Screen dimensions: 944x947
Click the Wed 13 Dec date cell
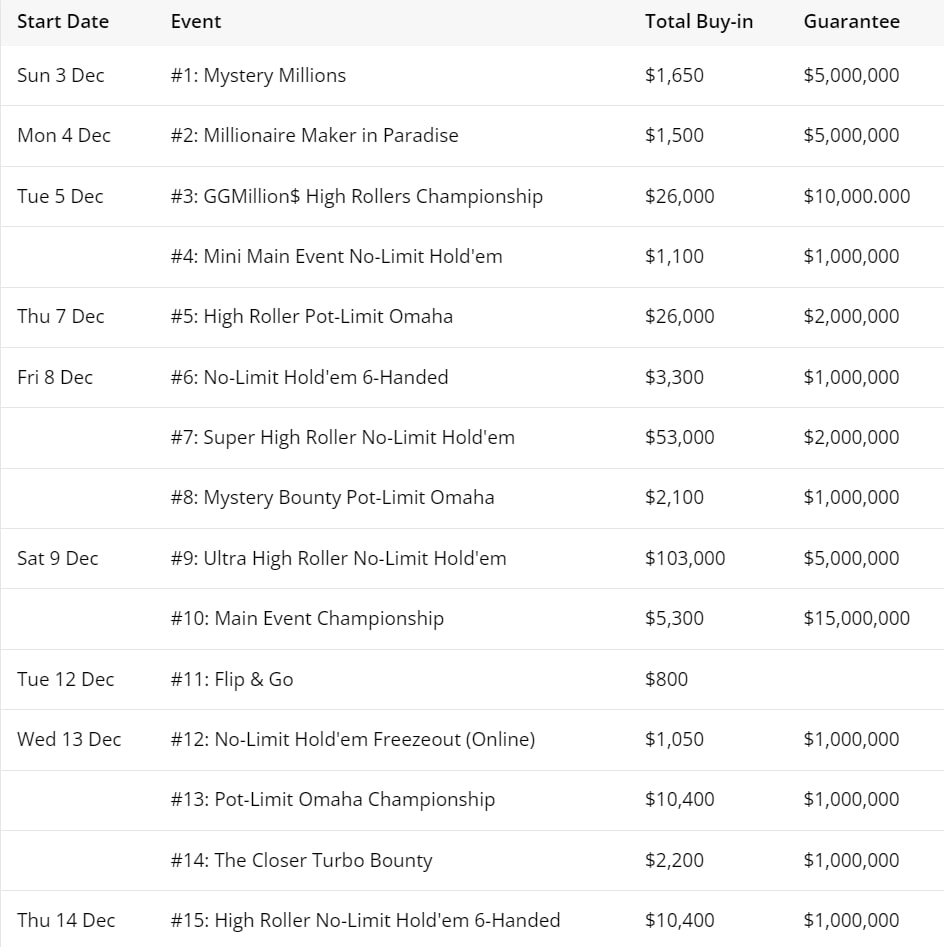pyautogui.click(x=69, y=739)
